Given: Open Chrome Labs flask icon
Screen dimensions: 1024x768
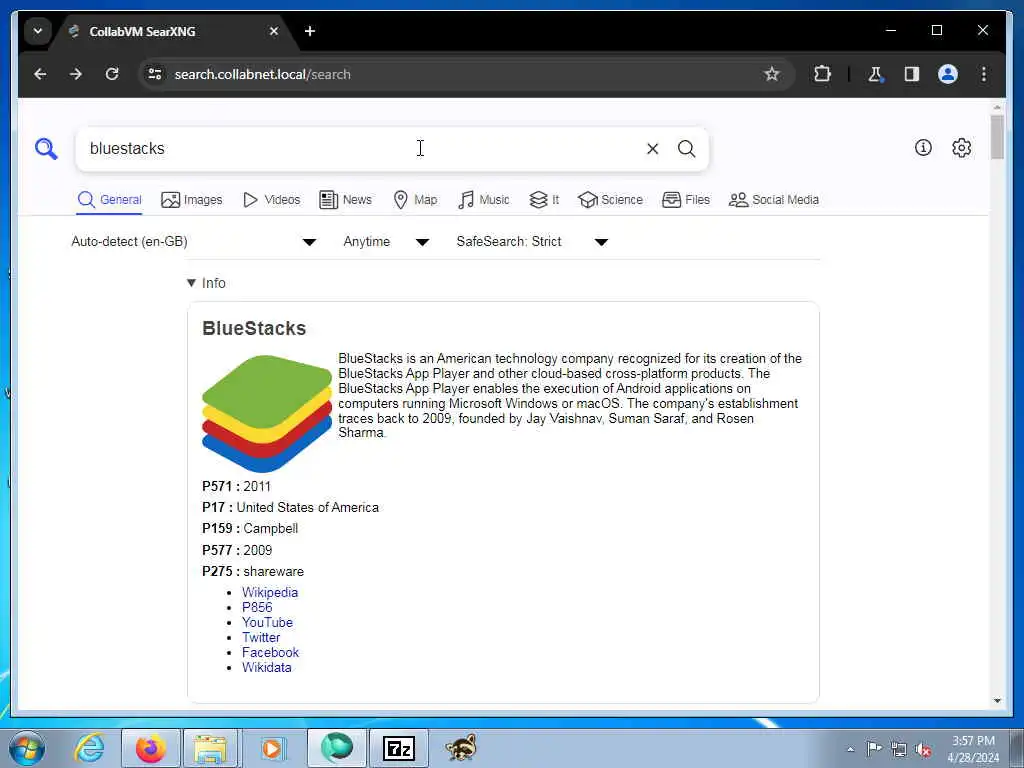Looking at the screenshot, I should coord(875,74).
